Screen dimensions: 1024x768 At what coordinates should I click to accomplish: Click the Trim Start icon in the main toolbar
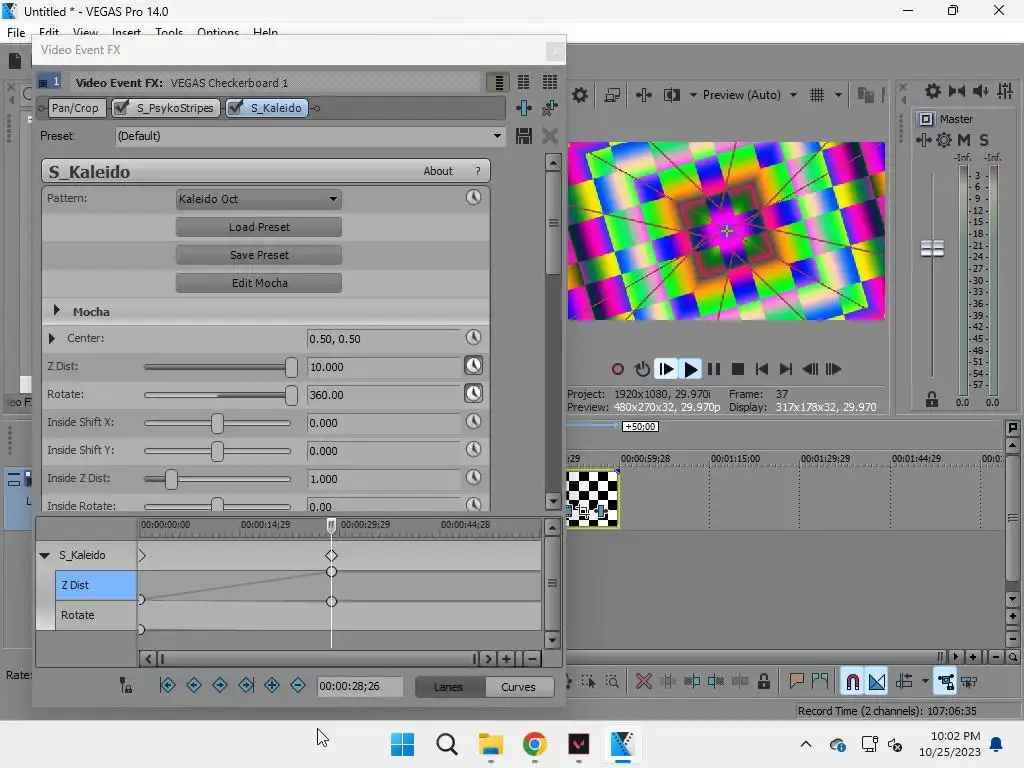coord(692,682)
